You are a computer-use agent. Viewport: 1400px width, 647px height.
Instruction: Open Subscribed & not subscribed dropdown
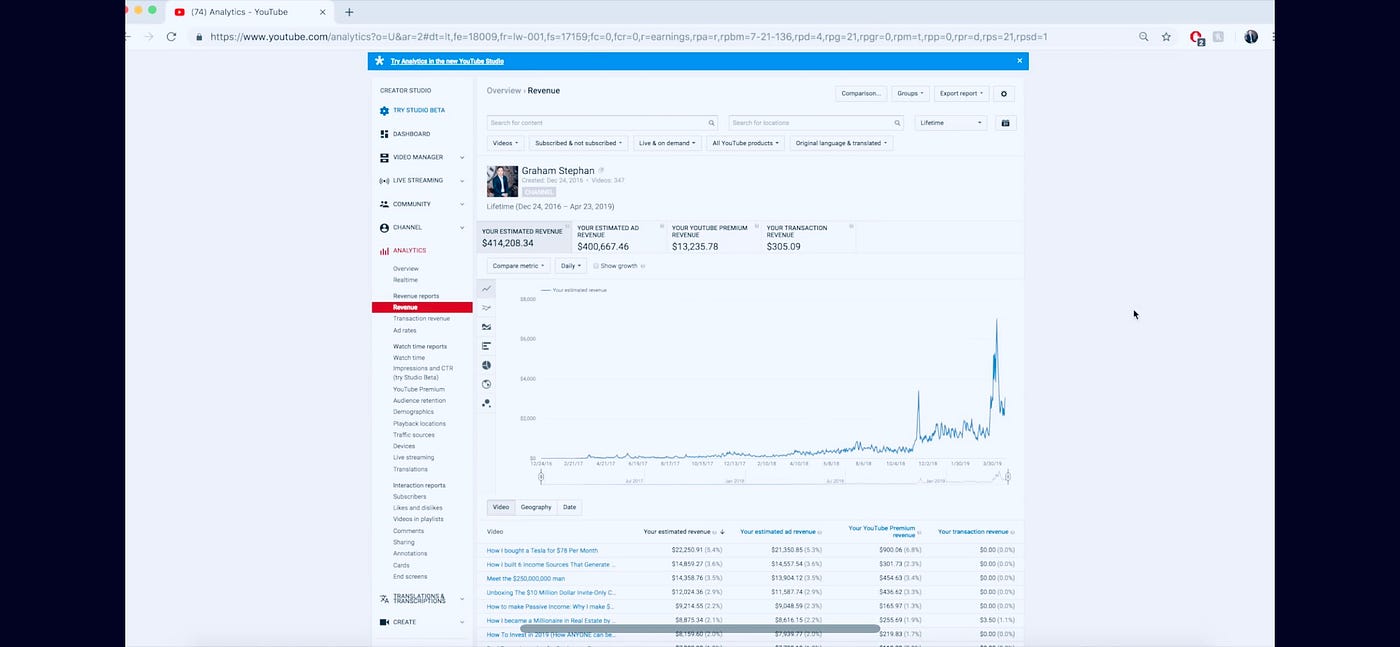tap(578, 143)
